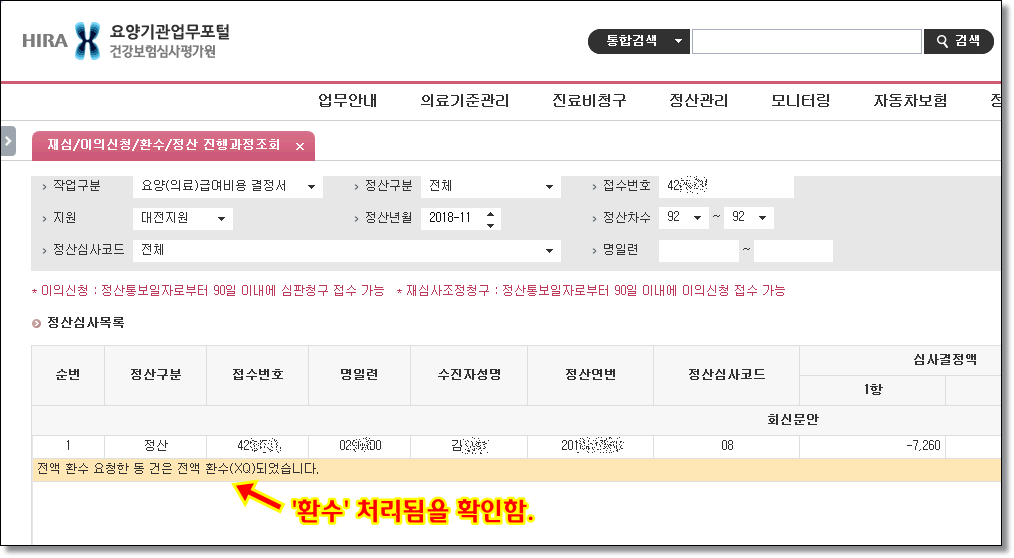Click the 순번 column header

[x=68, y=375]
